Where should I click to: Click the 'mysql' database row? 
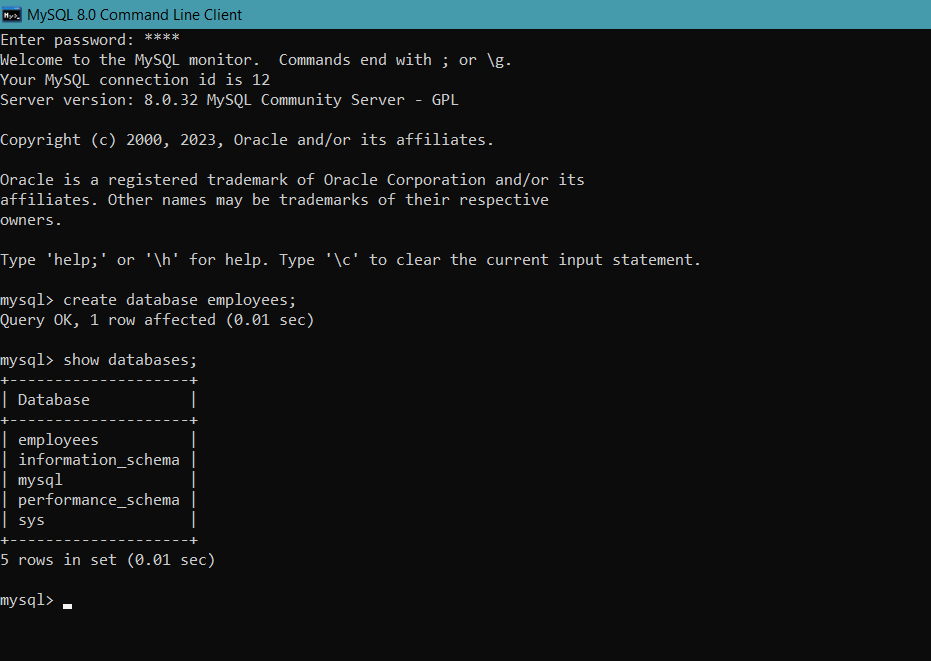[x=99, y=480]
